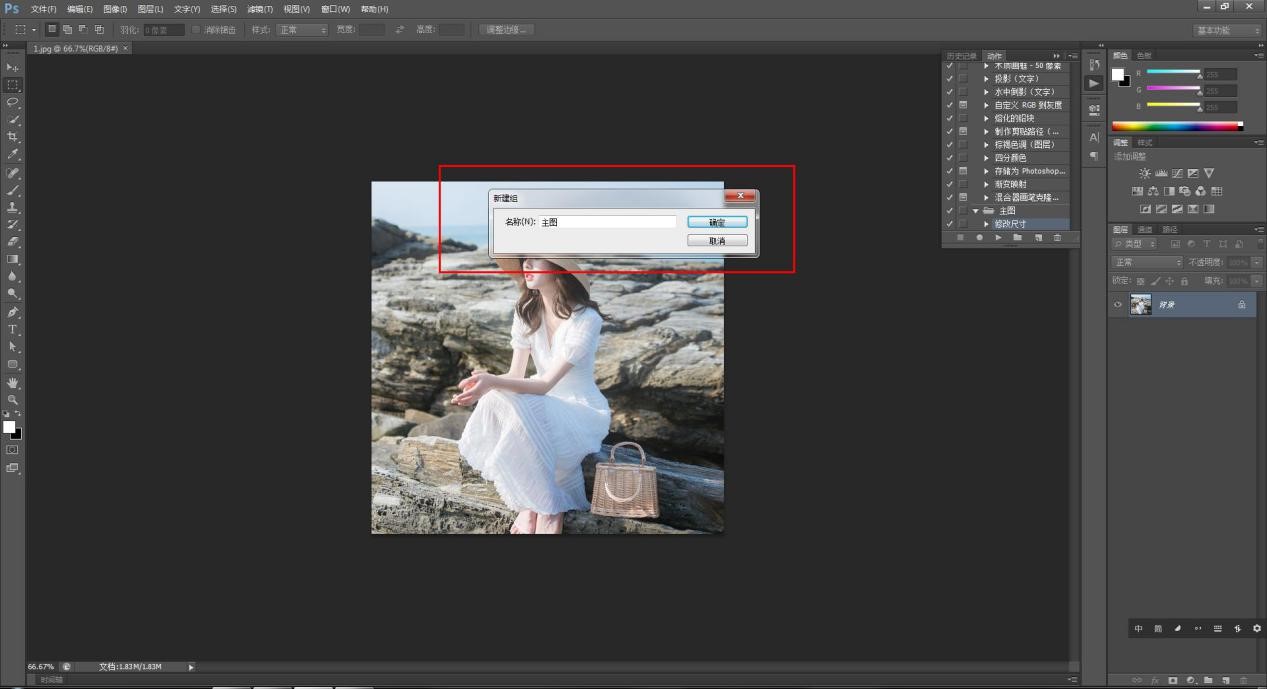Expand the 修改尺寸 action
Screen dimensions: 1267x689
click(x=986, y=224)
